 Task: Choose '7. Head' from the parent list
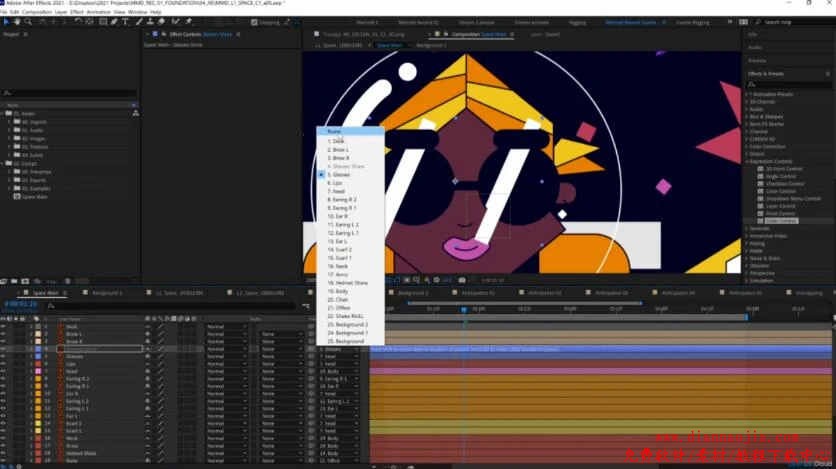coord(338,191)
